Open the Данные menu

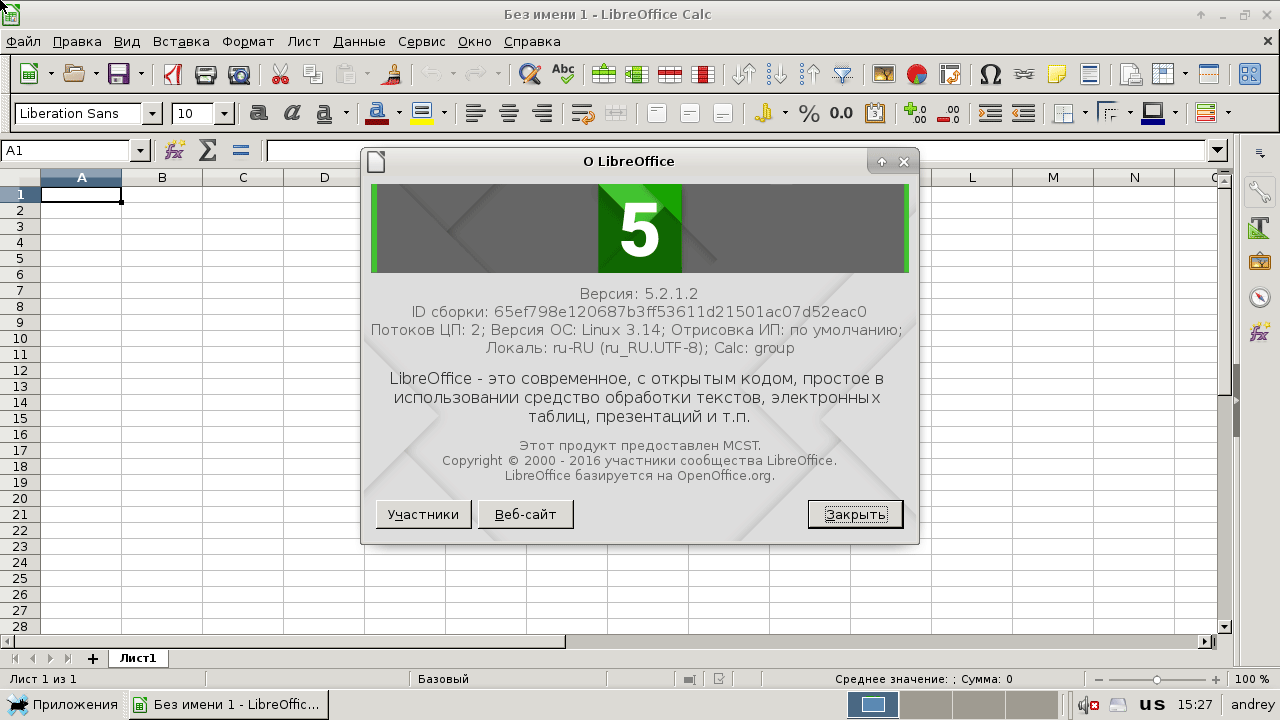pos(359,41)
